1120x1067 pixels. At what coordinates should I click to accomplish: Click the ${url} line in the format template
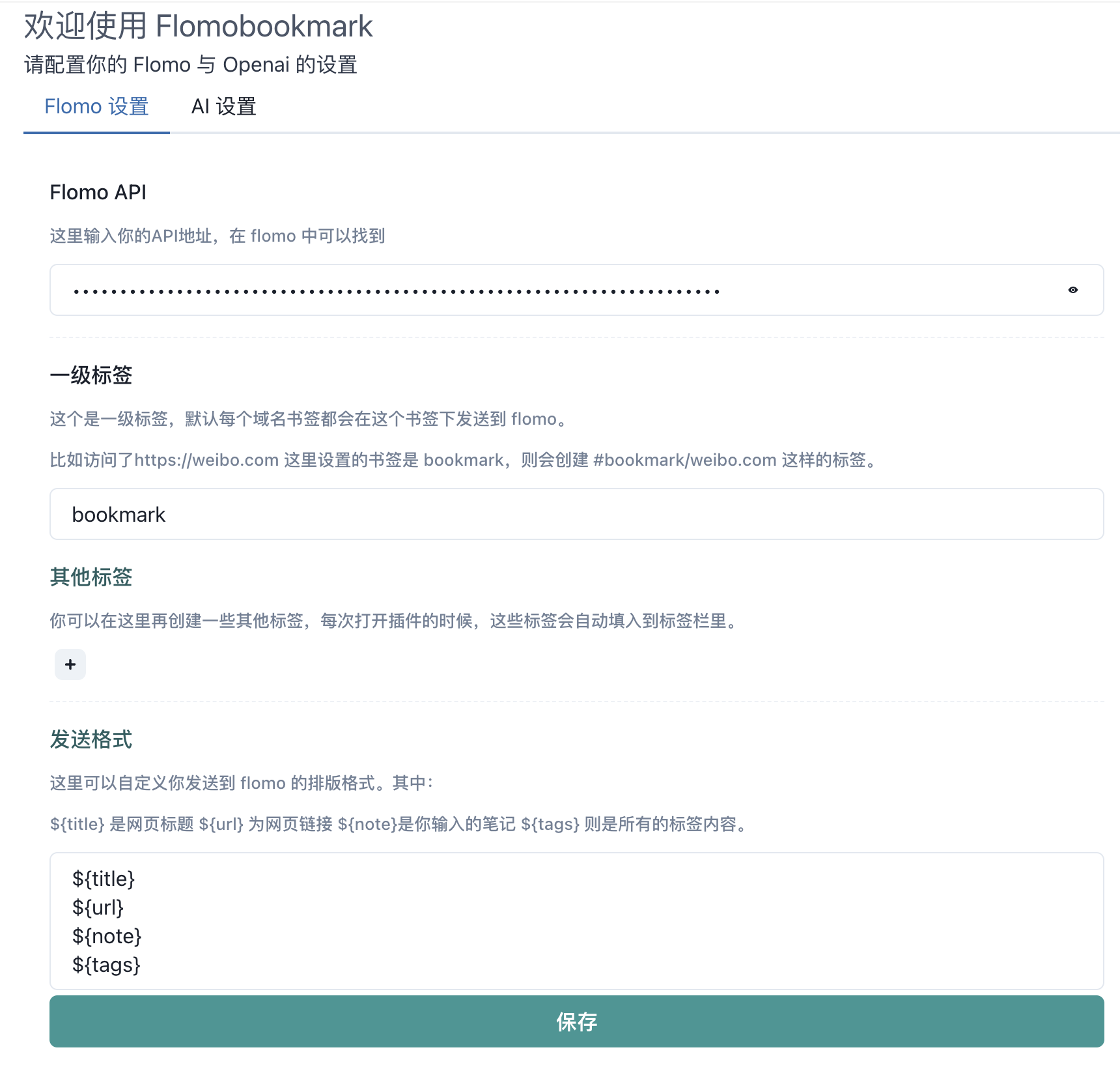[x=98, y=907]
